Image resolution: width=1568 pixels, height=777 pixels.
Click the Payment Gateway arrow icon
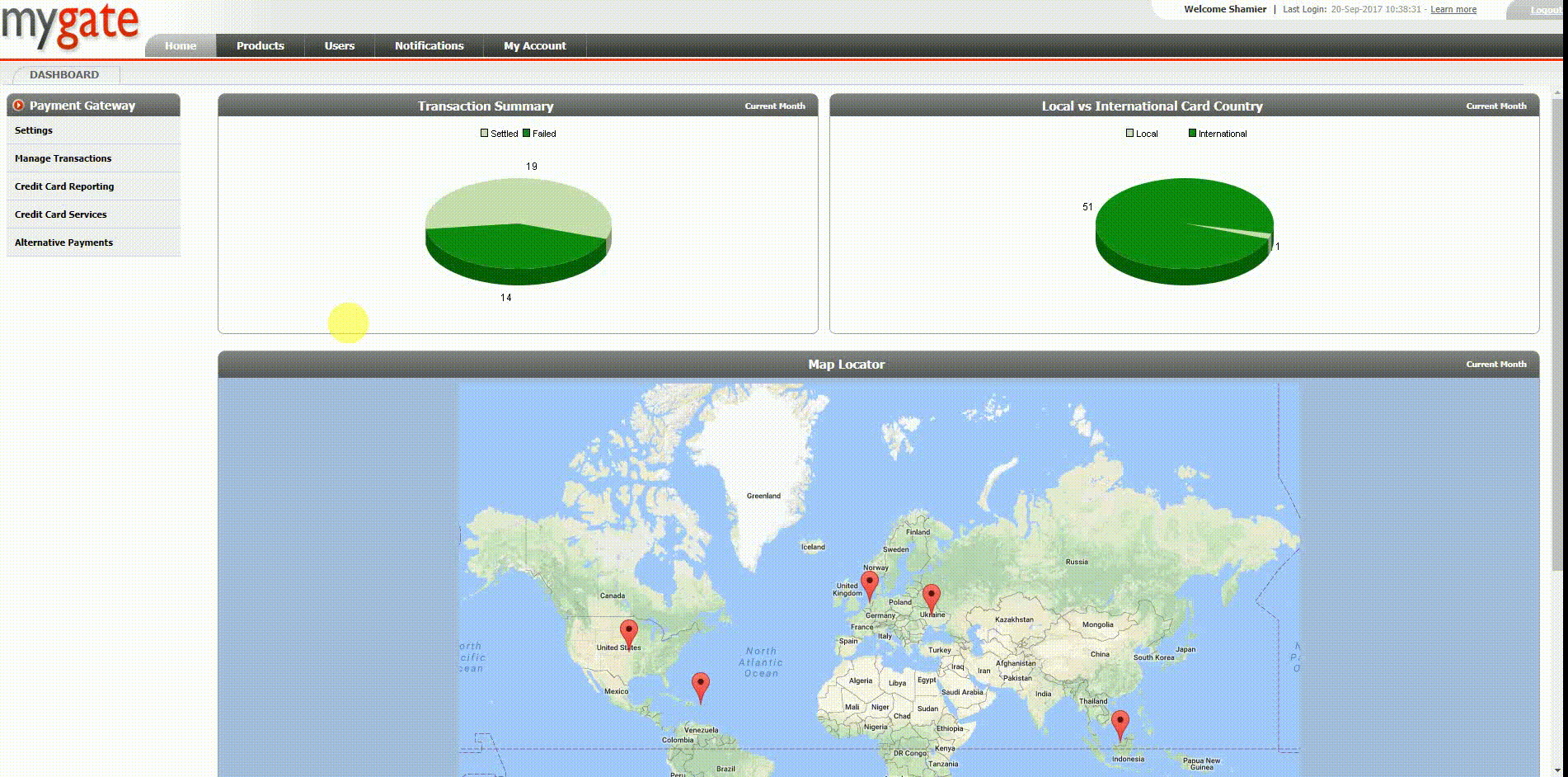pyautogui.click(x=18, y=106)
